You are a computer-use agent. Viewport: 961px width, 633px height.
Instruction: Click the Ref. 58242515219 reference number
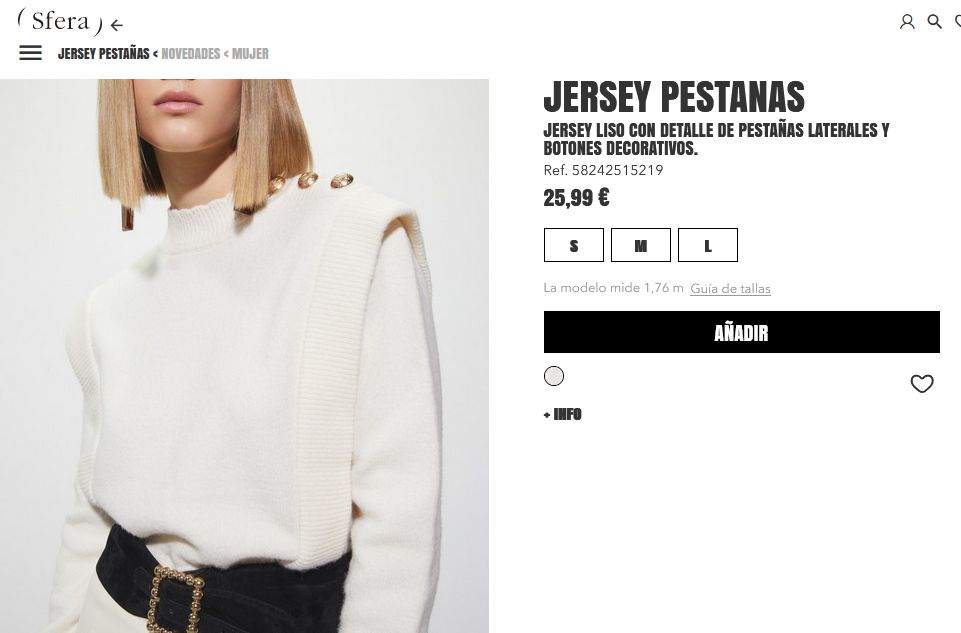(x=603, y=170)
